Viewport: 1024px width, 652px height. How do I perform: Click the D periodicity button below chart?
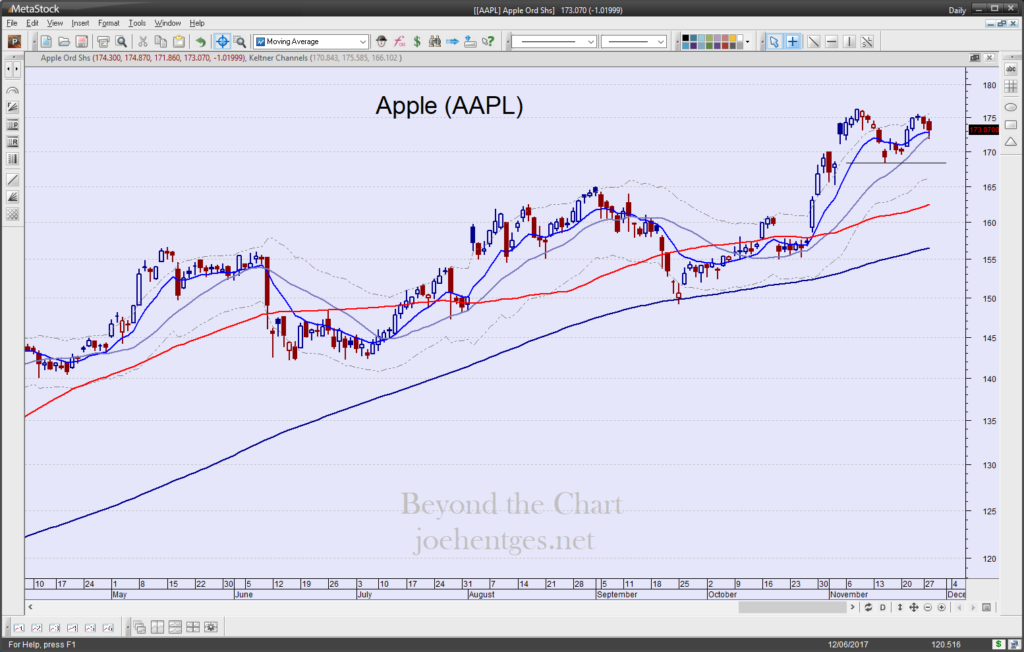click(882, 608)
